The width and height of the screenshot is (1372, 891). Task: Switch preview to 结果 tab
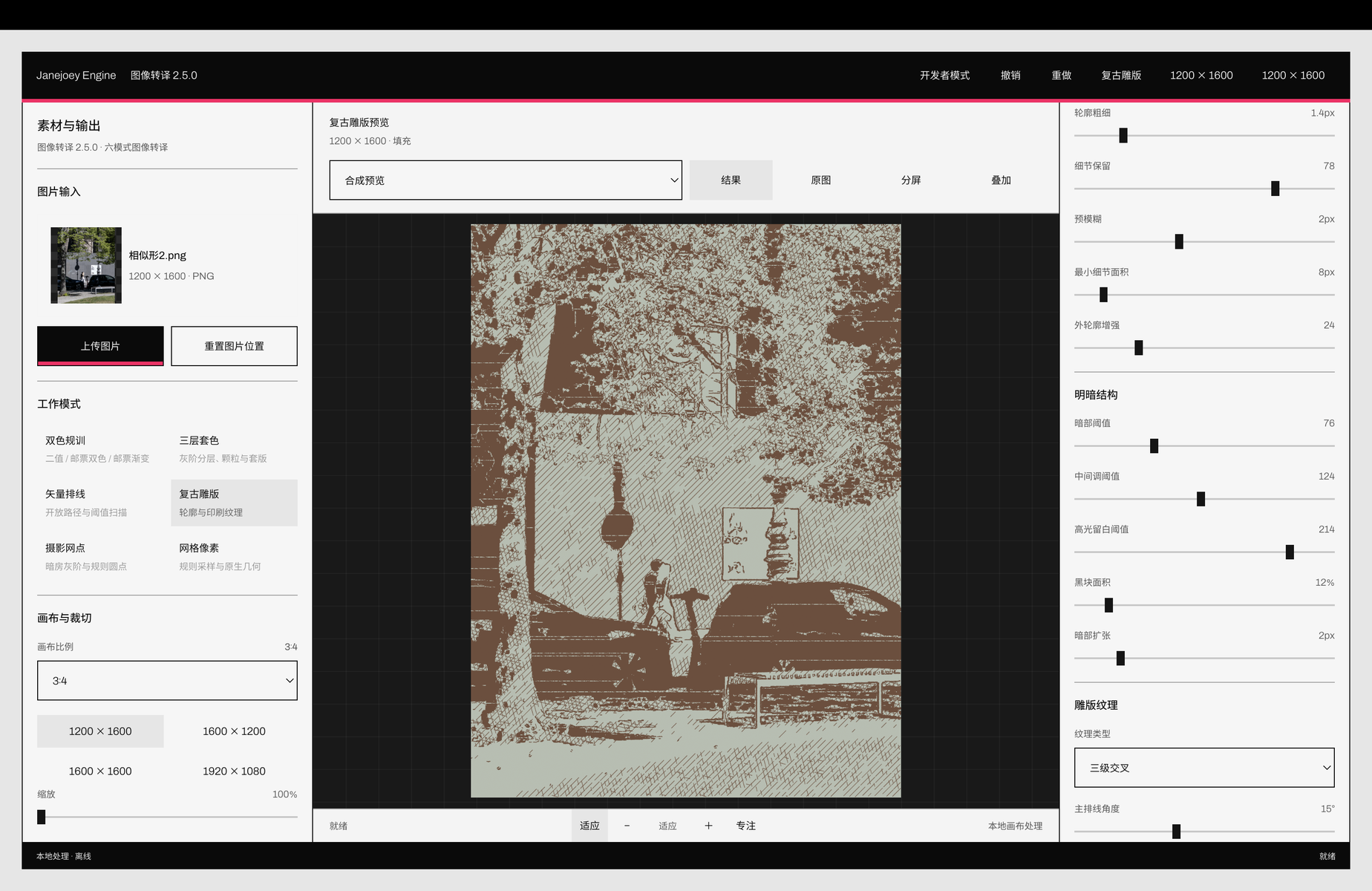tap(731, 180)
